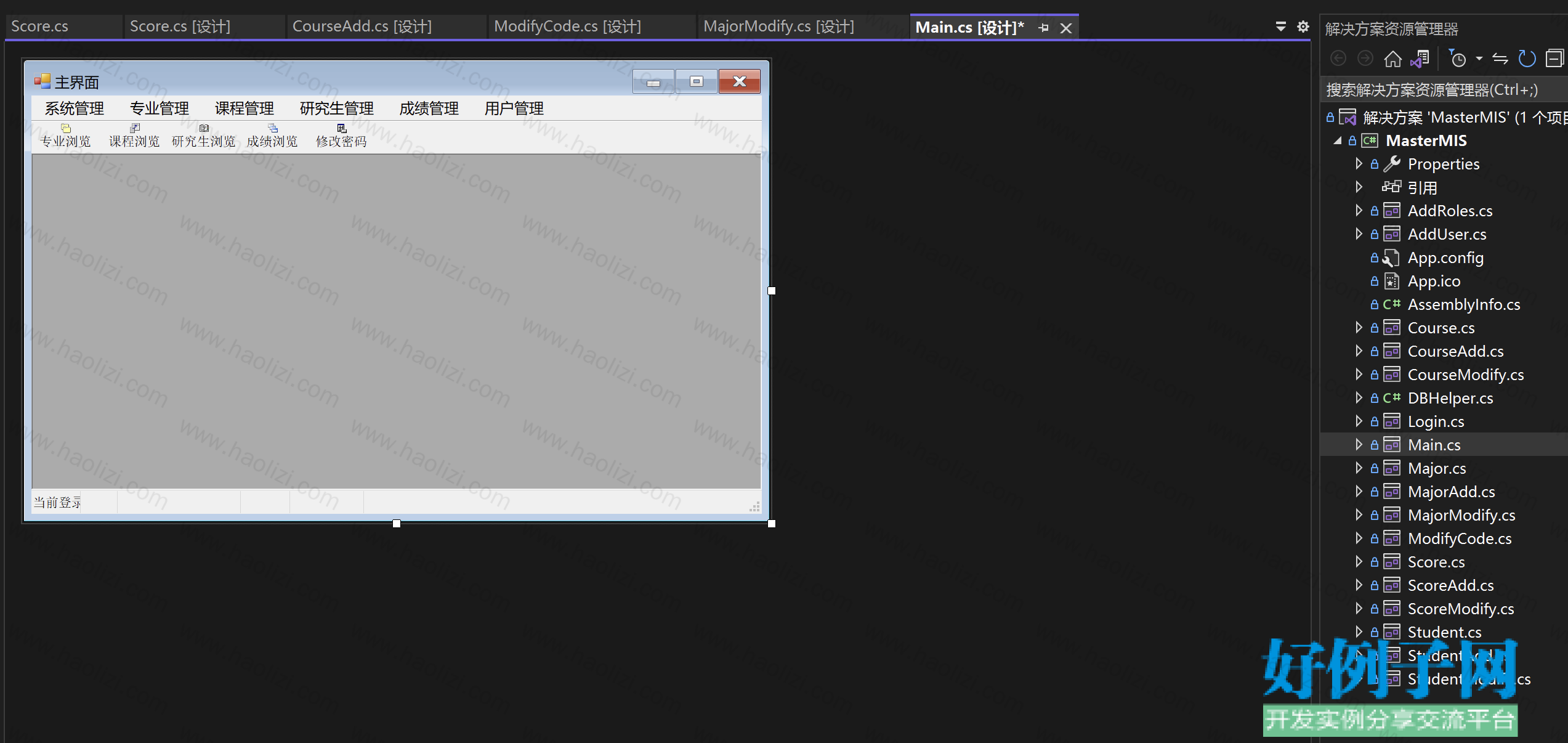
Task: Select the App.config file icon
Action: point(1391,258)
